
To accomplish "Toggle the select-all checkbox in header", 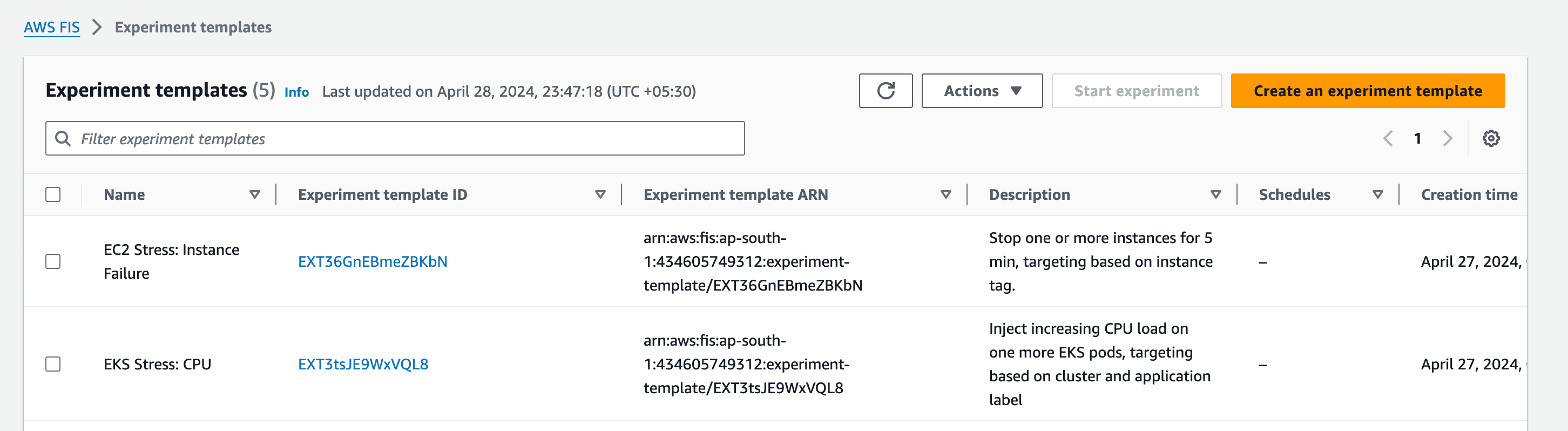I will click(x=53, y=194).
